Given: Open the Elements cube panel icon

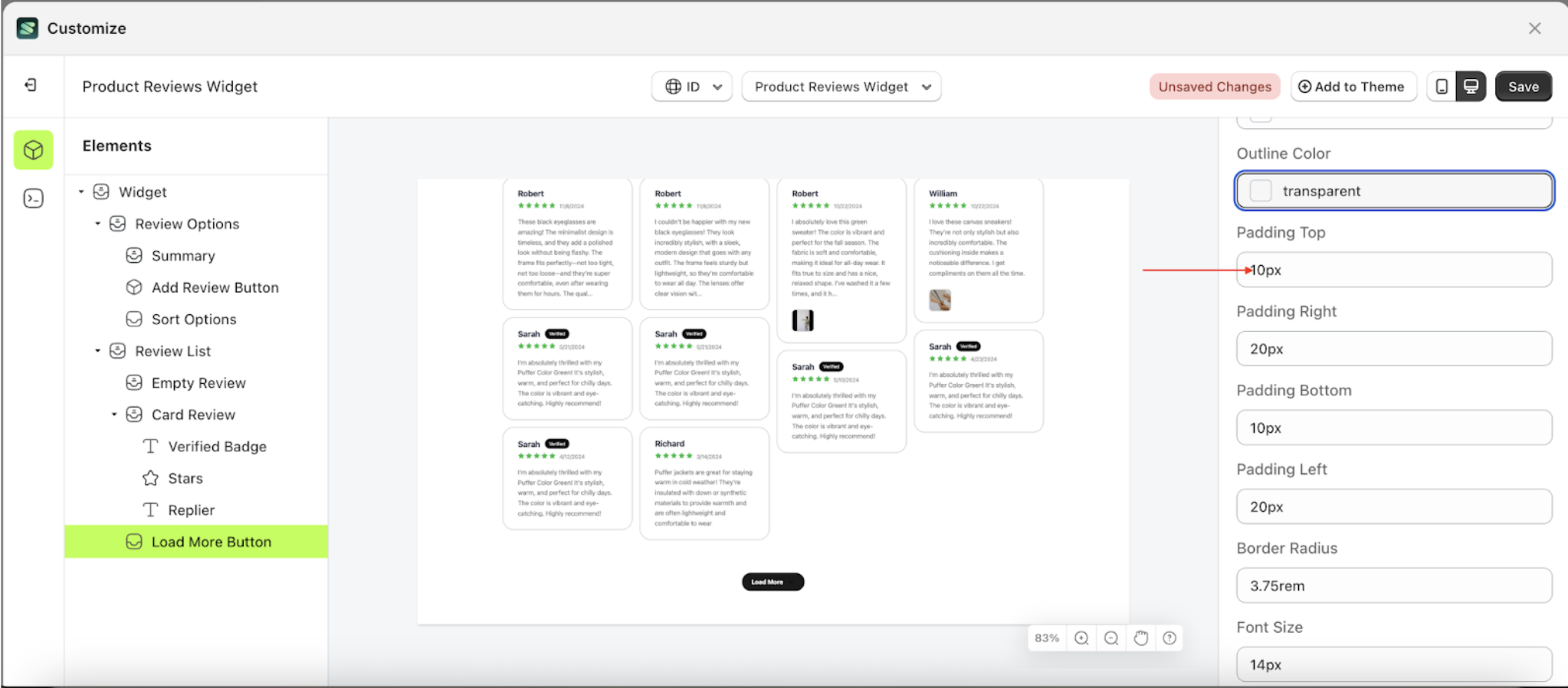Looking at the screenshot, I should (33, 150).
